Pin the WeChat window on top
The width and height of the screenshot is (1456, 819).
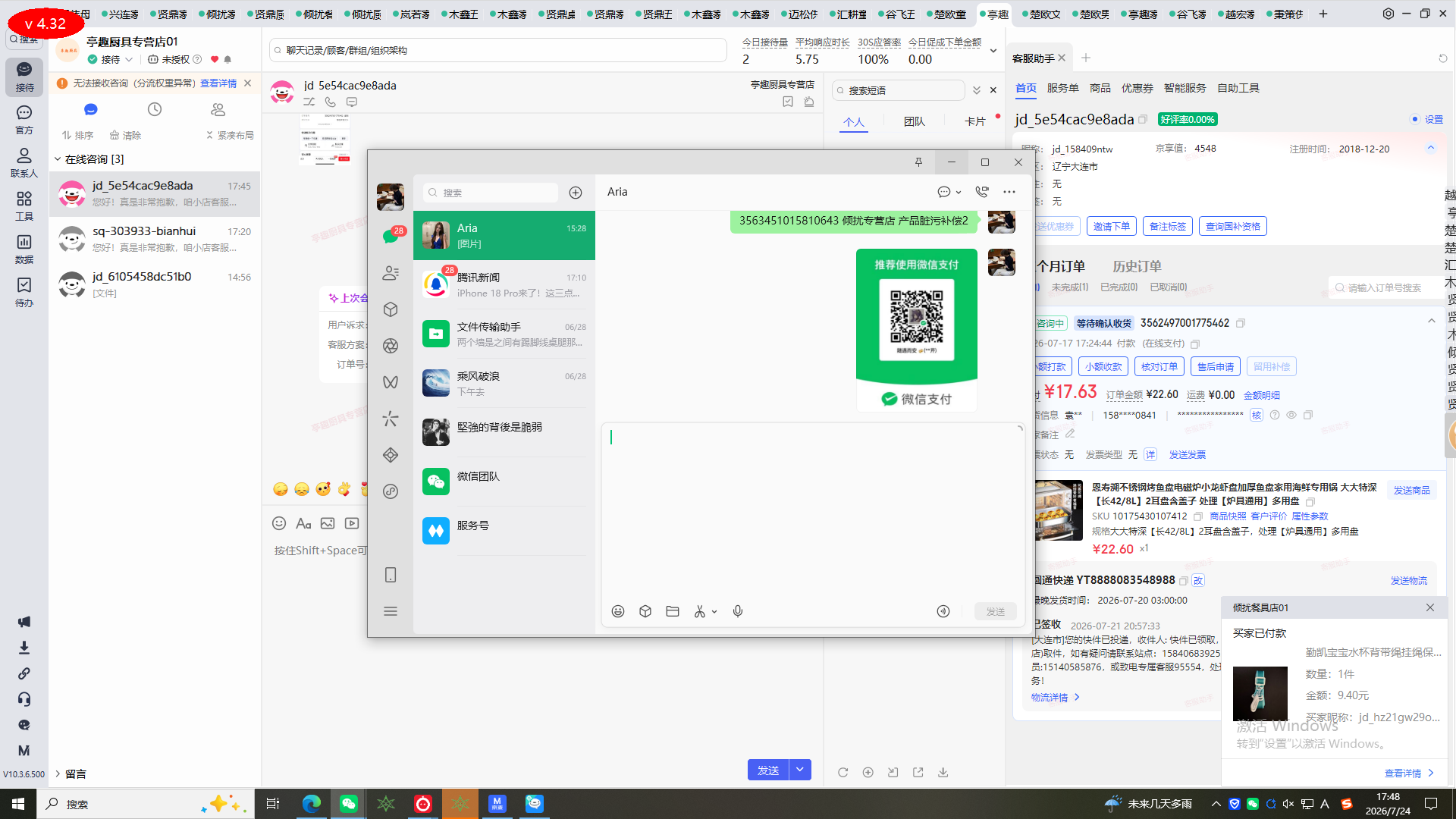[918, 162]
